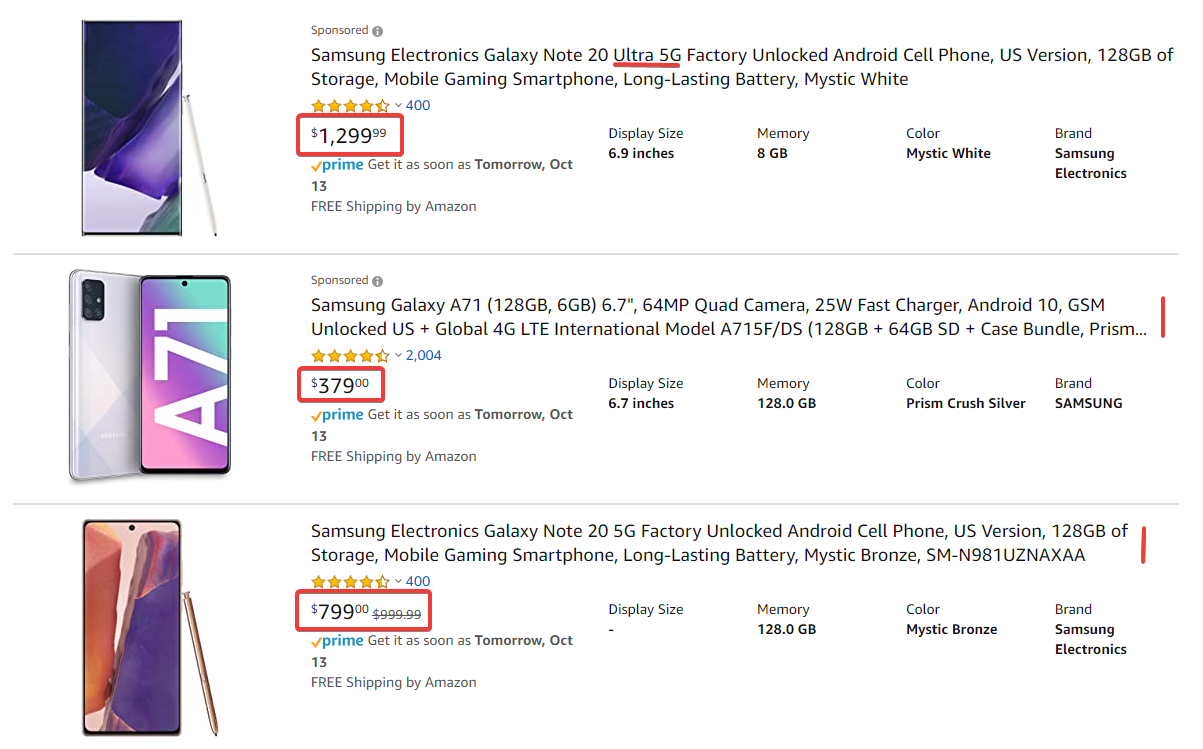Expand the rating dropdown arrow beside 400 on the first listing
Image resolution: width=1203 pixels, height=749 pixels.
tap(398, 106)
